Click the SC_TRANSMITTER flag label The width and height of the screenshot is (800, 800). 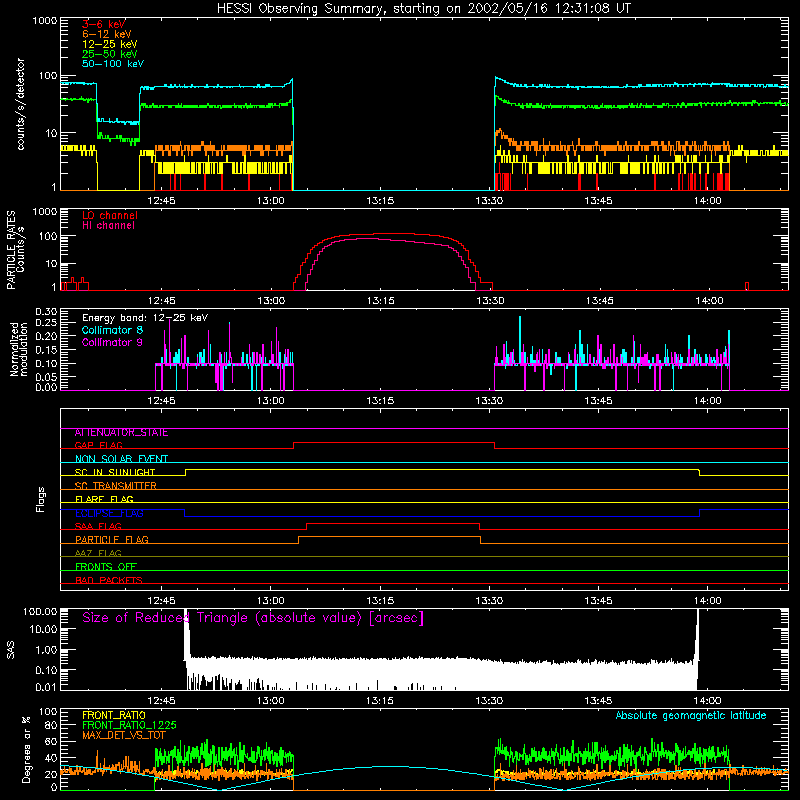pyautogui.click(x=115, y=486)
